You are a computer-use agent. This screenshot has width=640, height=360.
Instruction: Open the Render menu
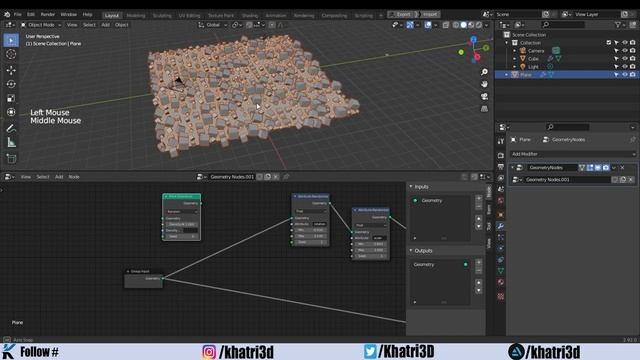[48, 14]
